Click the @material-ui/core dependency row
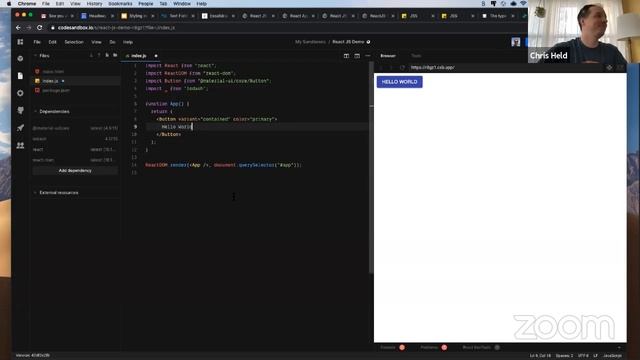640x360 pixels. 75,128
